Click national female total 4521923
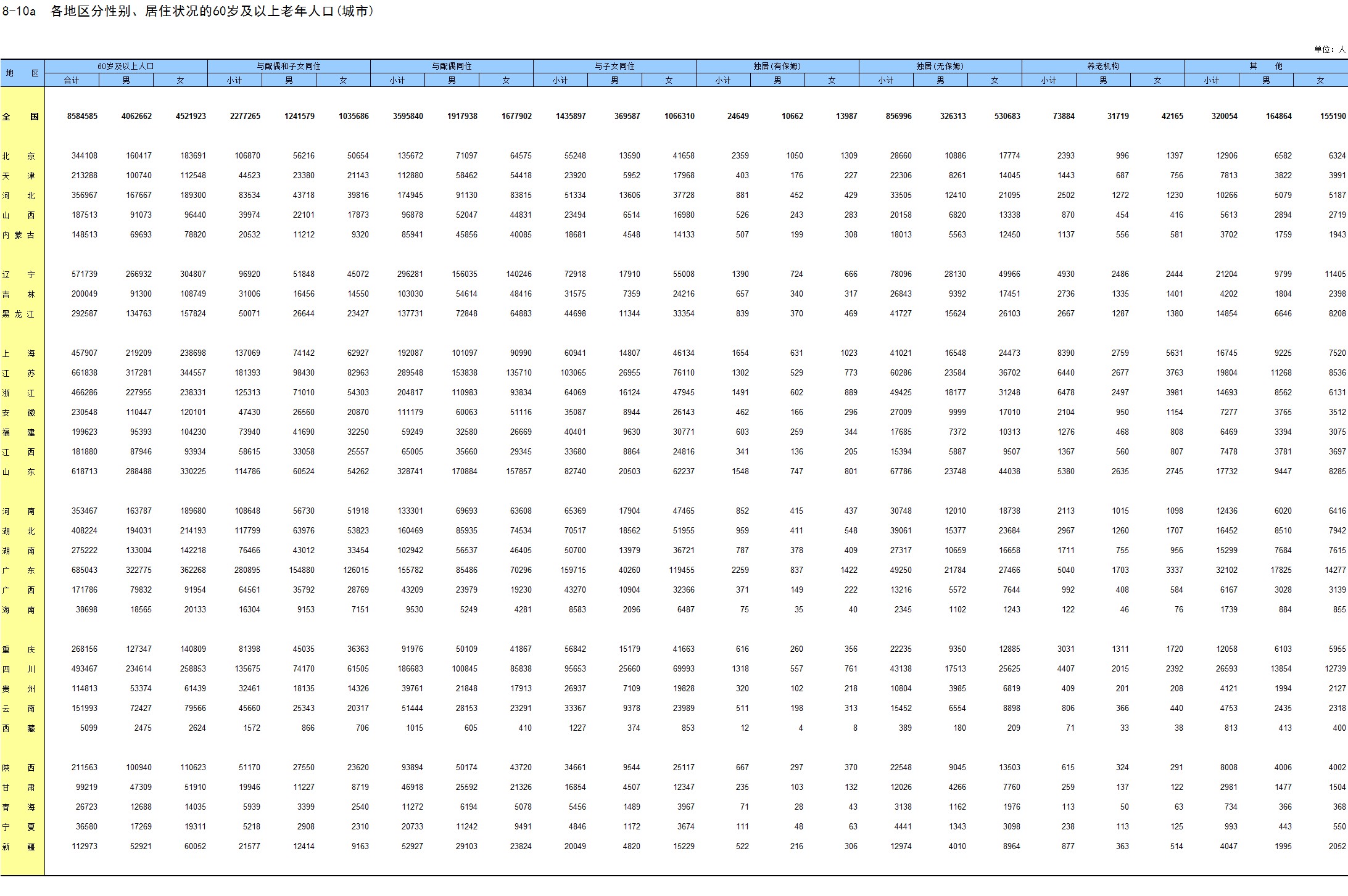 click(x=191, y=116)
